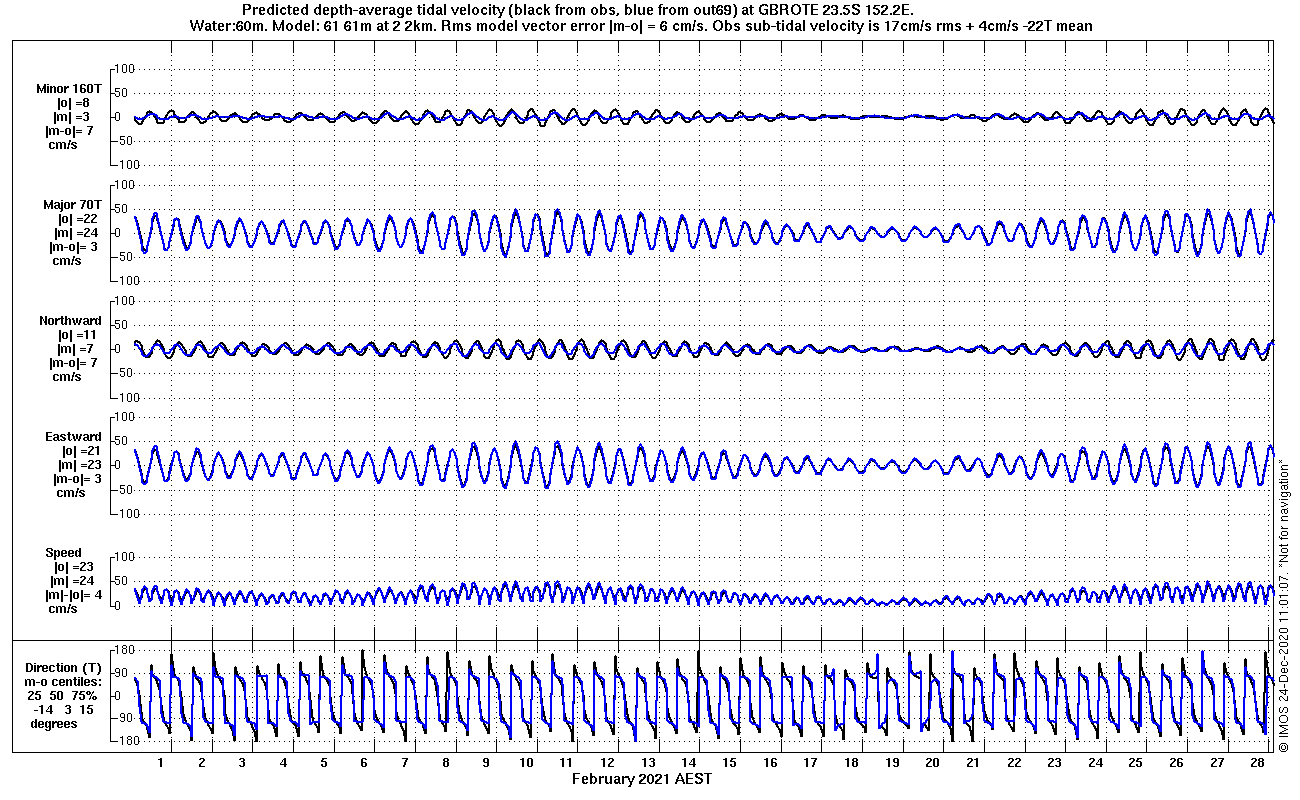Click '|o| =8' under Minor 160T

(72, 103)
